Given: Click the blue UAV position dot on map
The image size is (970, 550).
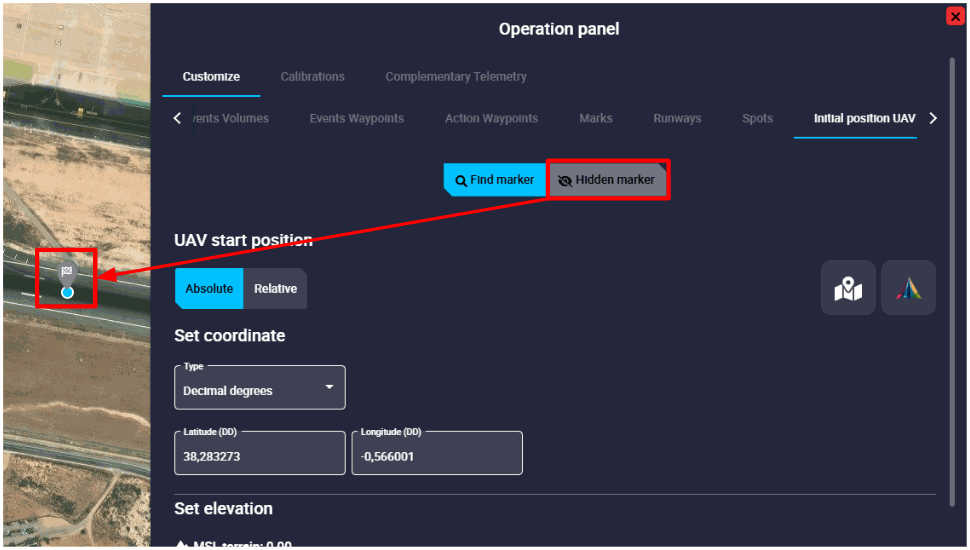Looking at the screenshot, I should pyautogui.click(x=67, y=292).
